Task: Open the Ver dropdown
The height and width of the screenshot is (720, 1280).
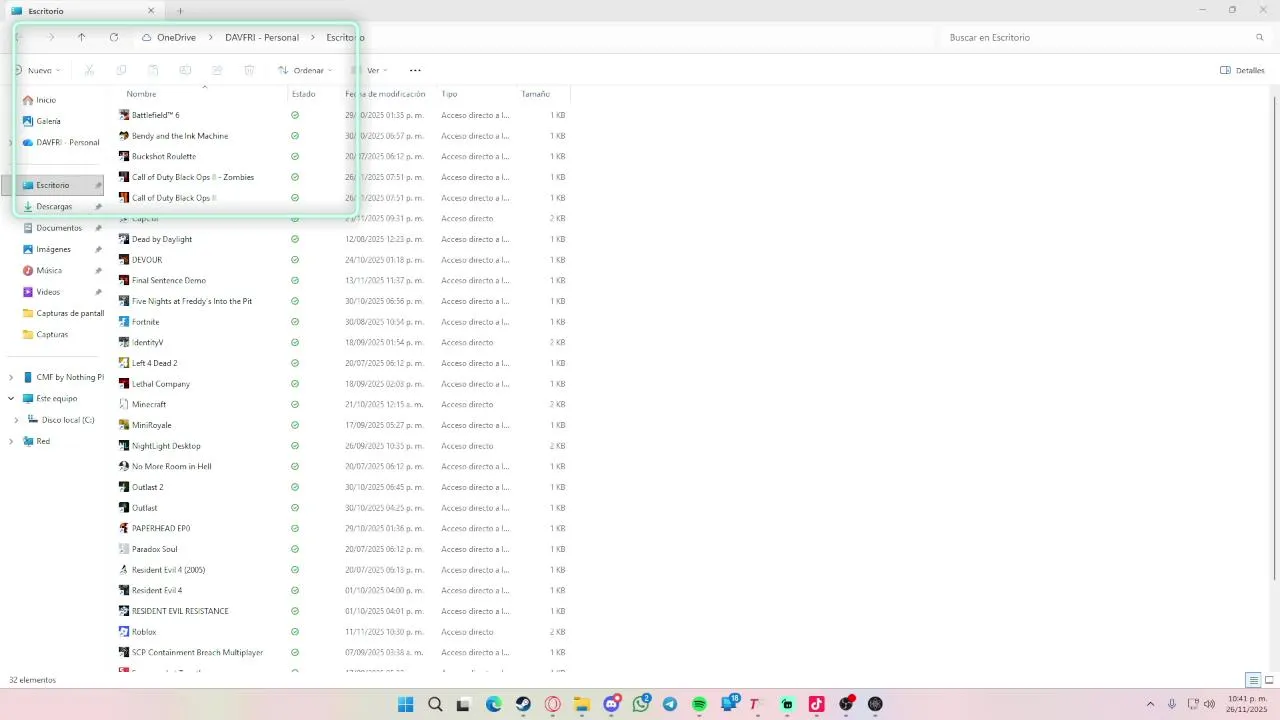Action: (370, 70)
